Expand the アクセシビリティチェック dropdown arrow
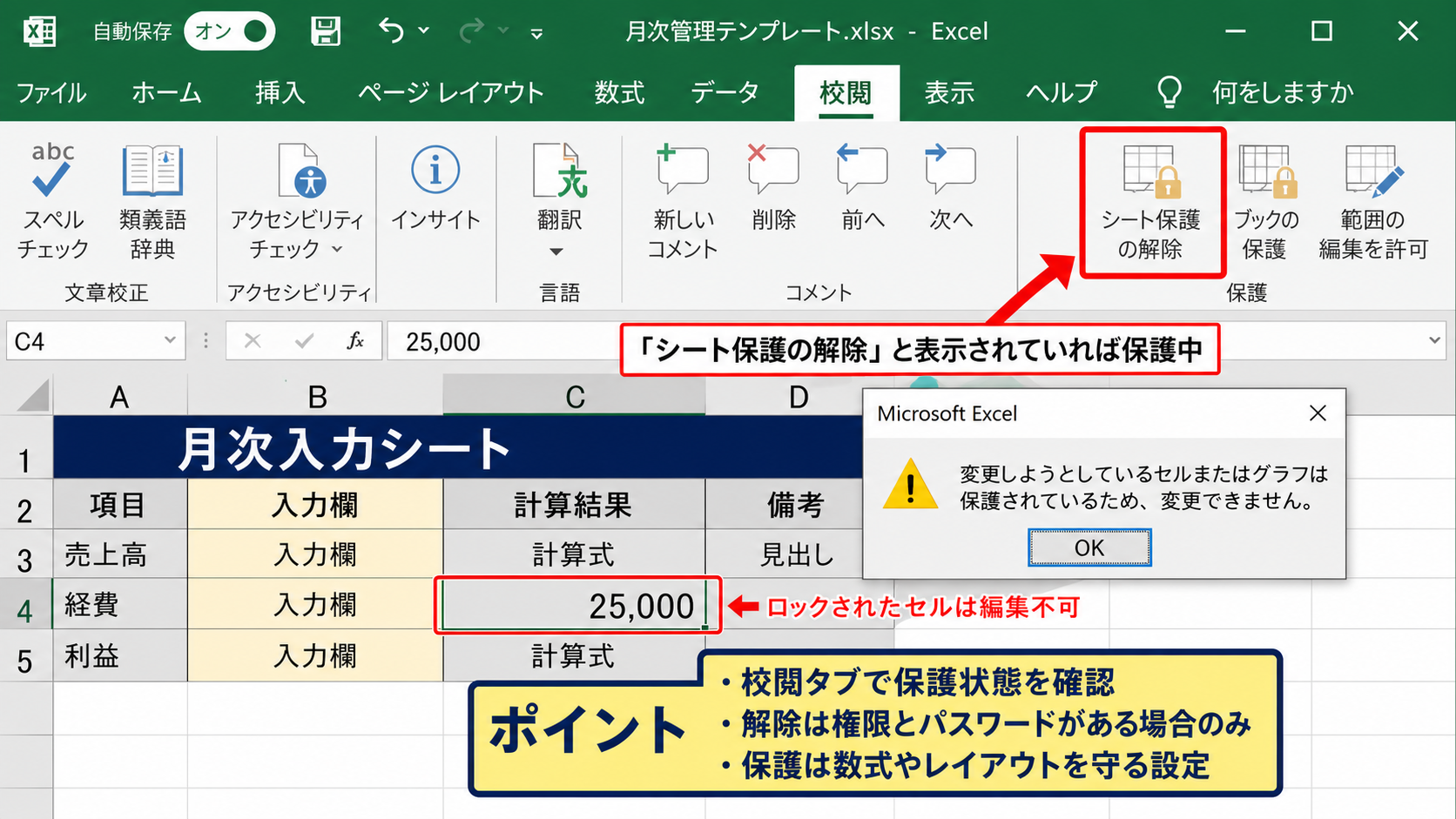The height and width of the screenshot is (819, 1456). click(x=337, y=250)
